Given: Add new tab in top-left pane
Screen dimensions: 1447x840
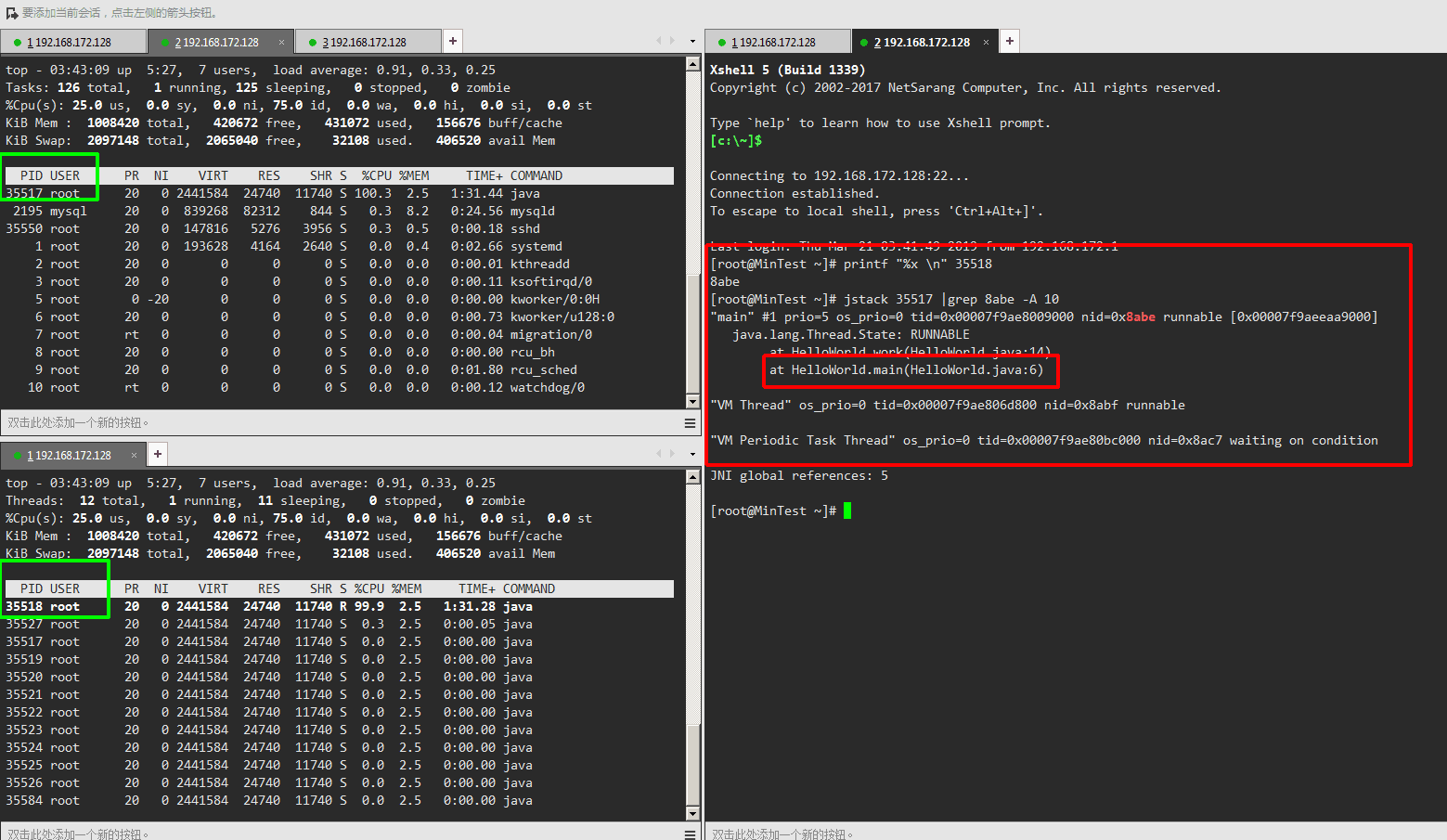Looking at the screenshot, I should (452, 41).
